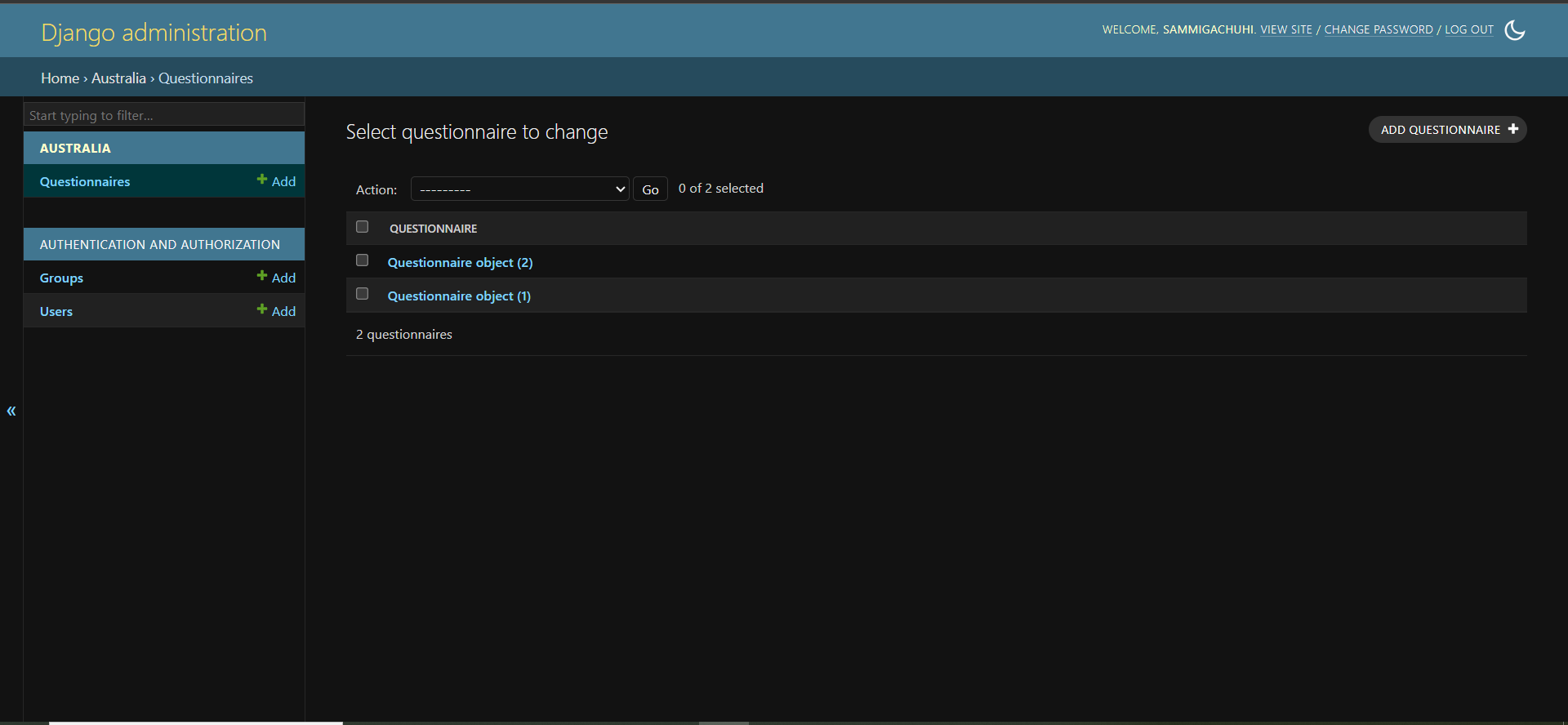Check the box for Questionnaire object (1)

pos(363,294)
